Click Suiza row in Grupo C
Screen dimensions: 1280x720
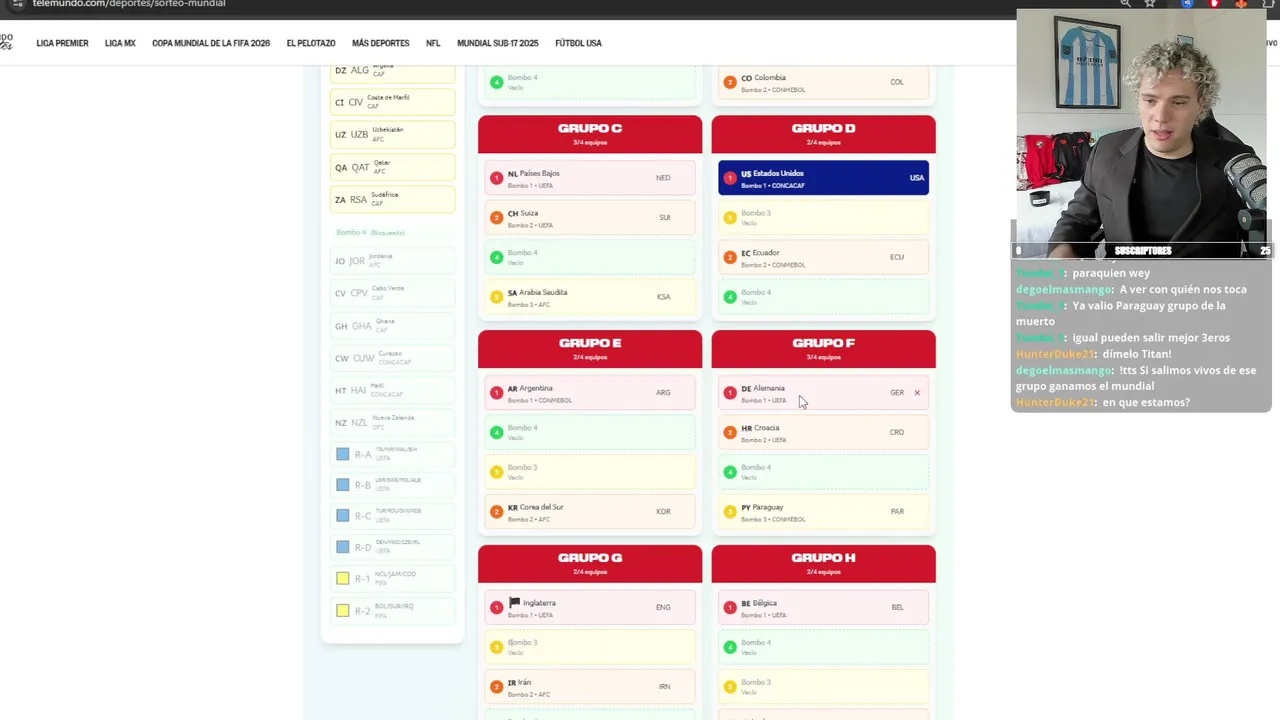coord(590,218)
